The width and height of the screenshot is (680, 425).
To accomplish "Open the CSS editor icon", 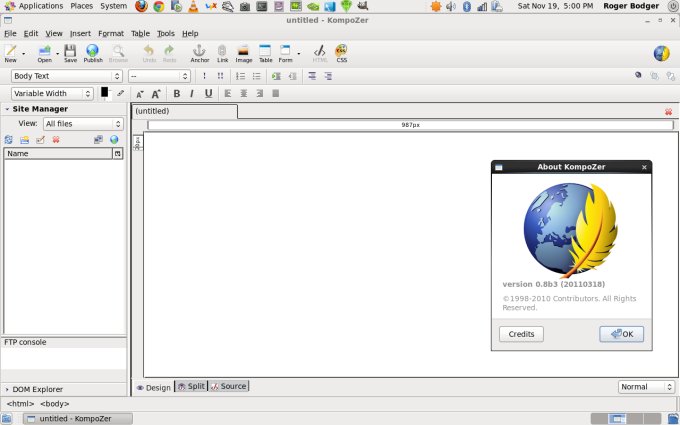I will click(341, 52).
